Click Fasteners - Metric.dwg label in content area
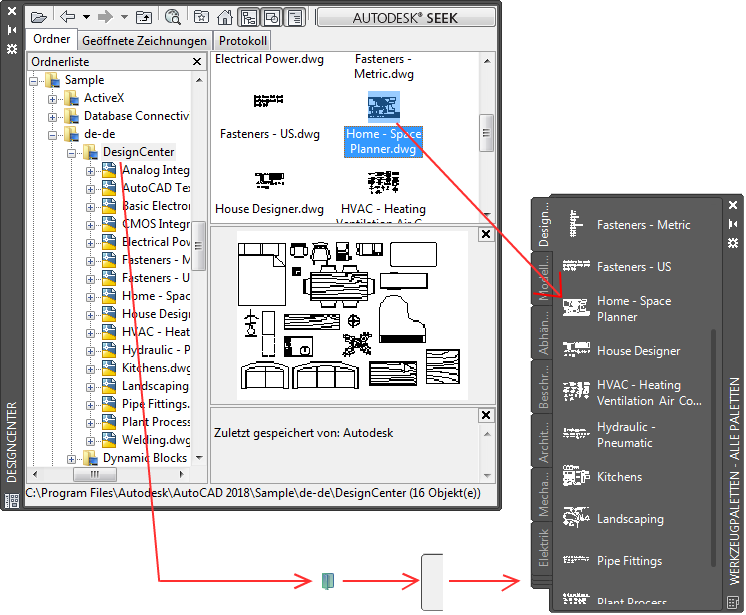 [383, 67]
